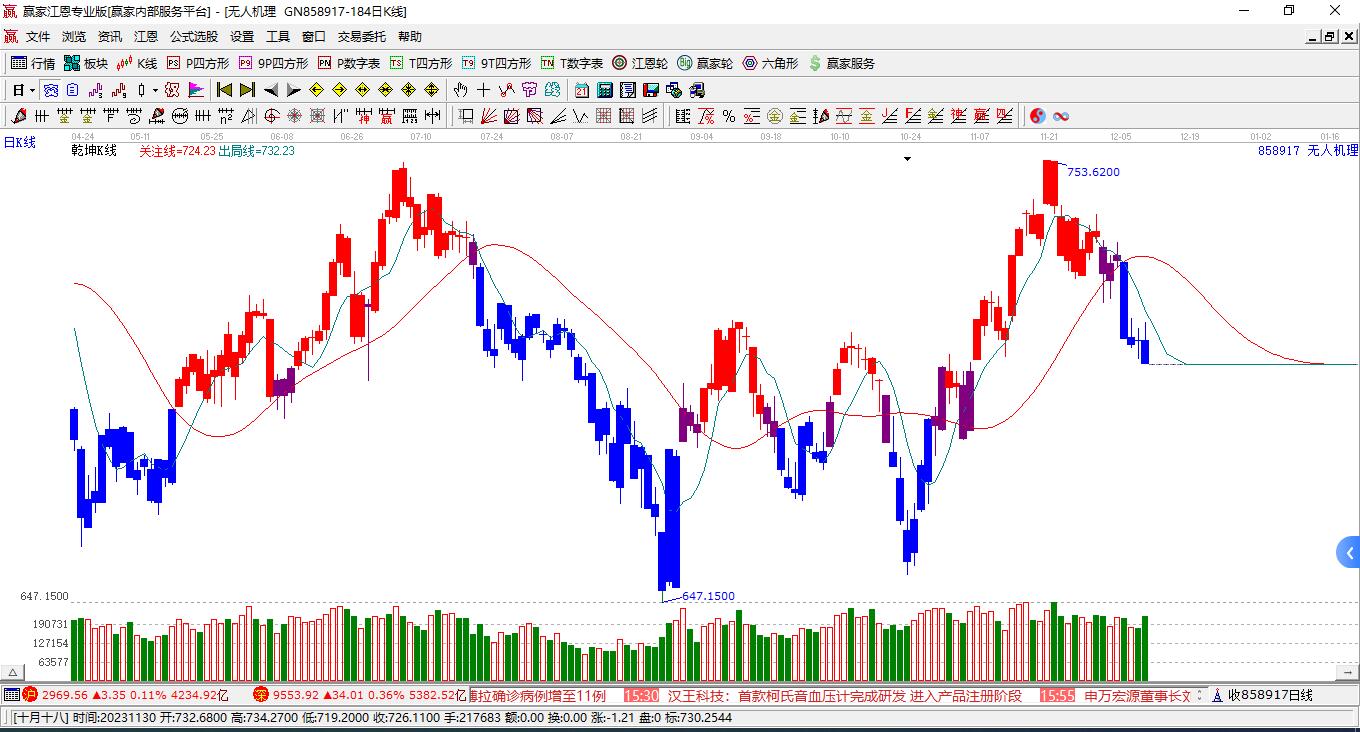Open the 汉王科技 news ticker headline
Image resolution: width=1360 pixels, height=732 pixels.
point(845,695)
